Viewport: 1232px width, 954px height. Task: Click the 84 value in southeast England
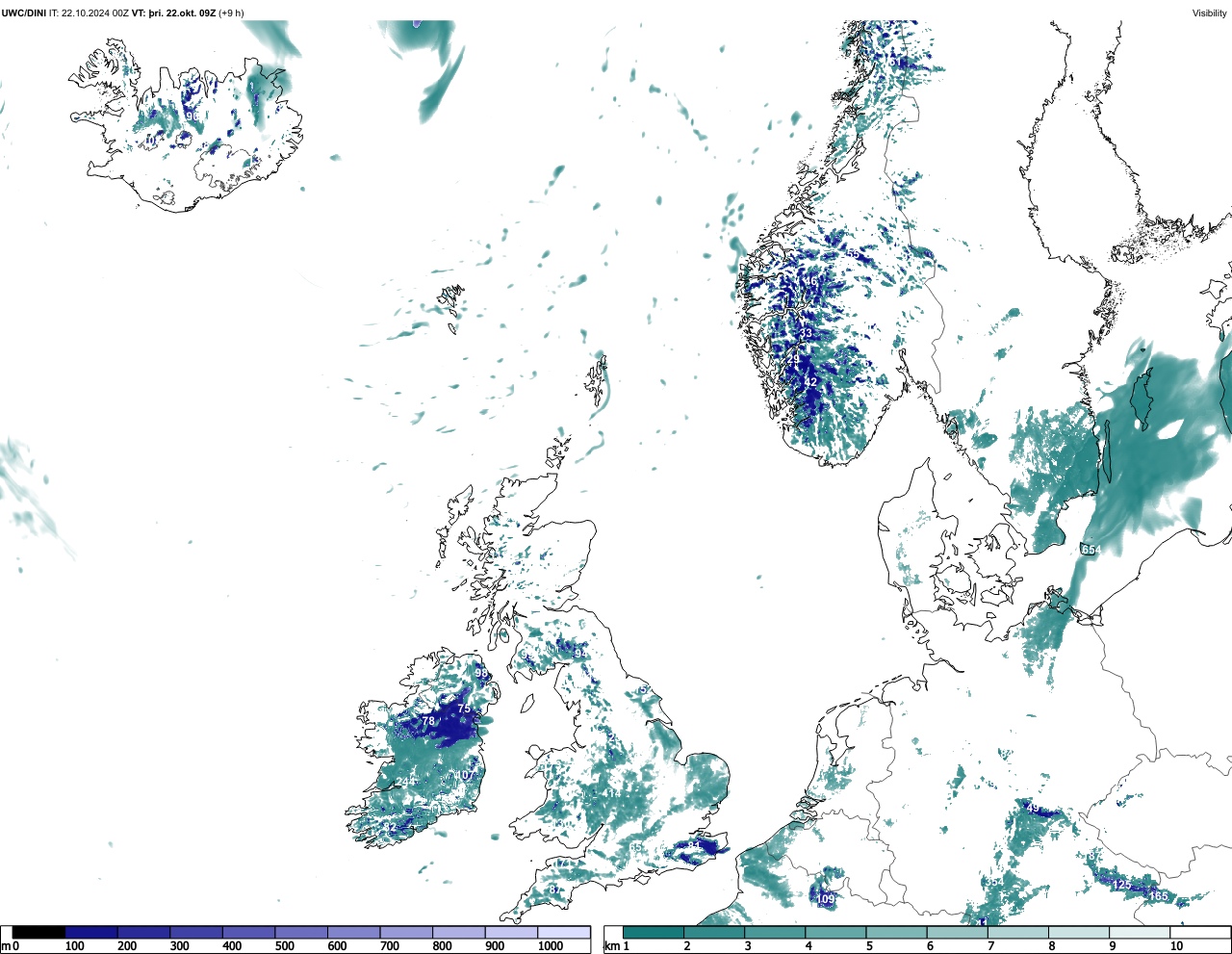694,846
